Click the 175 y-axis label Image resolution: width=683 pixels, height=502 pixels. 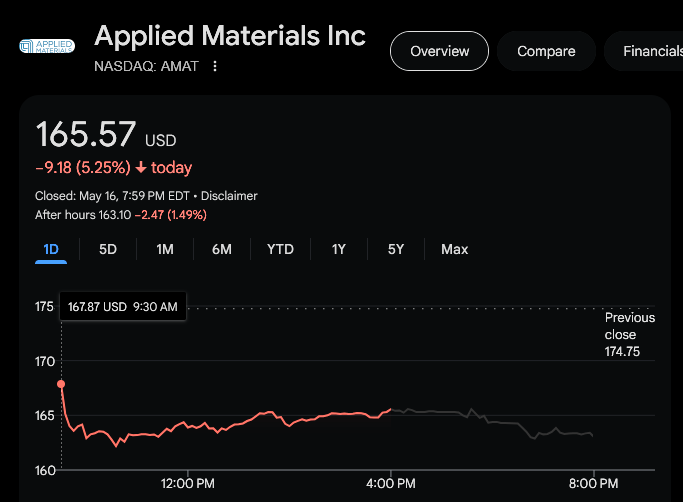coord(44,307)
